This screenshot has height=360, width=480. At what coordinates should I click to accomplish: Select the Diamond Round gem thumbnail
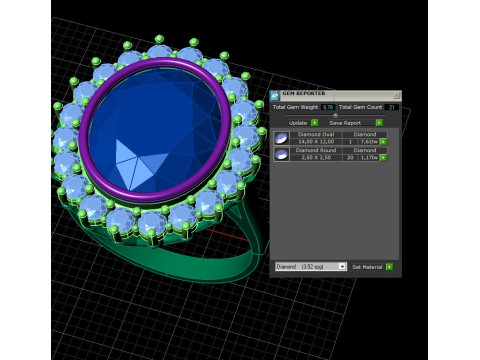click(282, 154)
